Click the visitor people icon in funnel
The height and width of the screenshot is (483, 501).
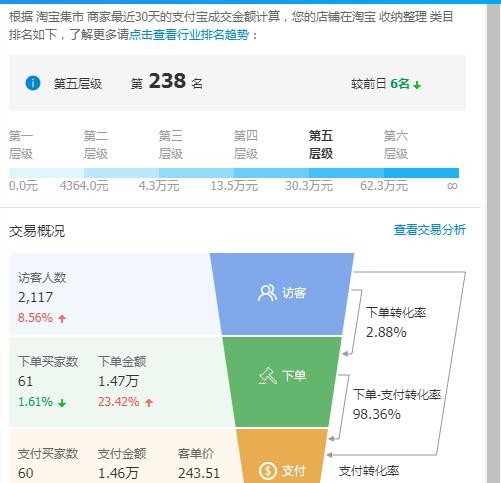click(267, 293)
